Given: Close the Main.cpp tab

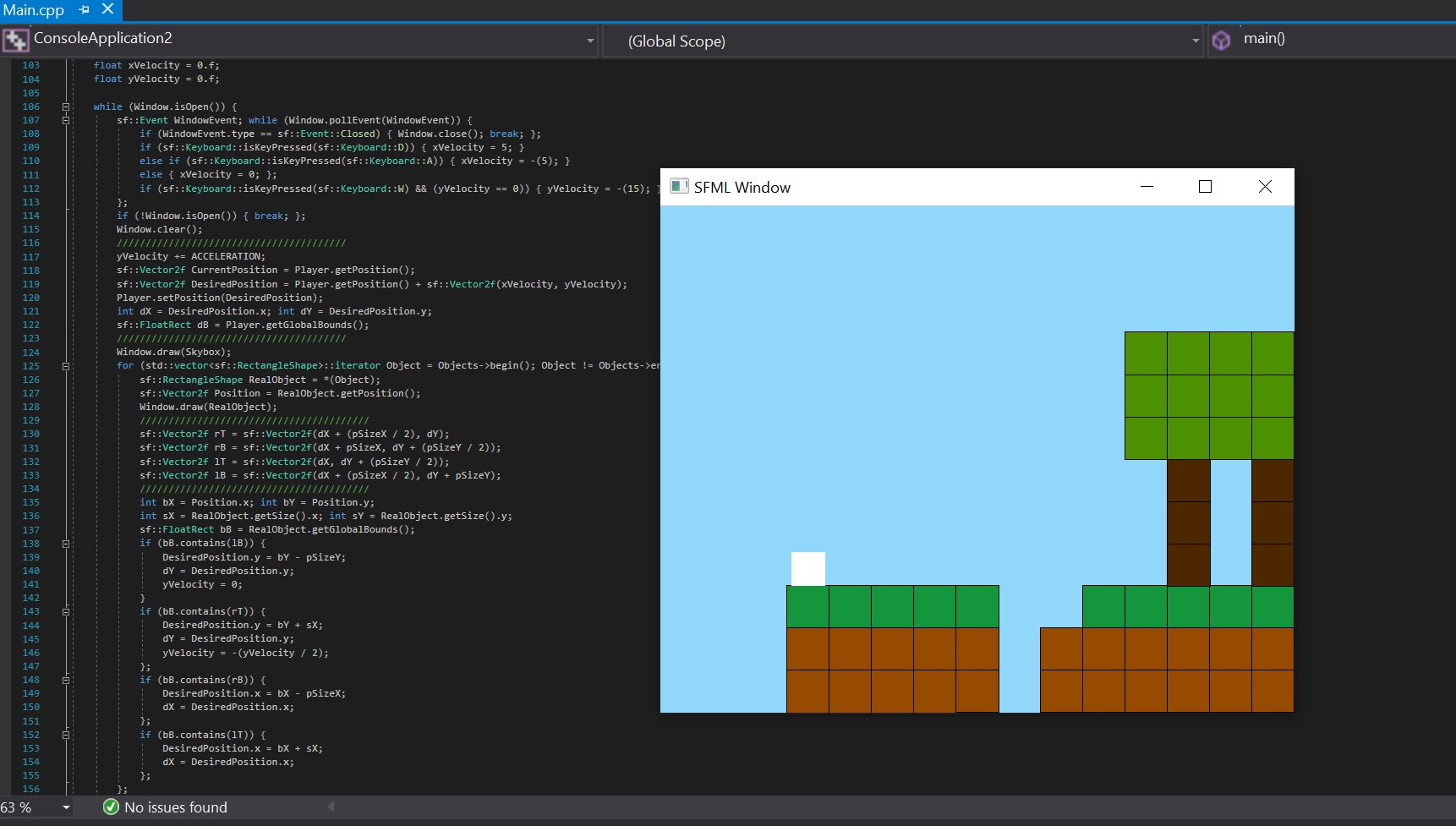Looking at the screenshot, I should click(107, 9).
